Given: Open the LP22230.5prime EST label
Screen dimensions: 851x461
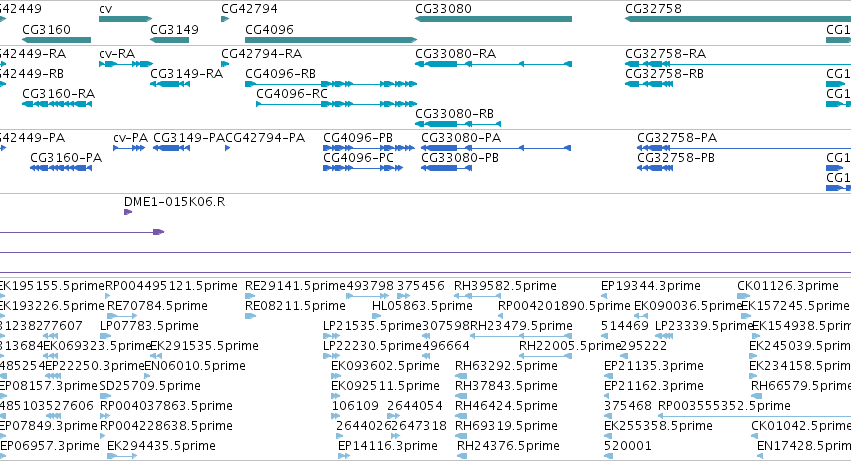Looking at the screenshot, I should coord(372,346).
